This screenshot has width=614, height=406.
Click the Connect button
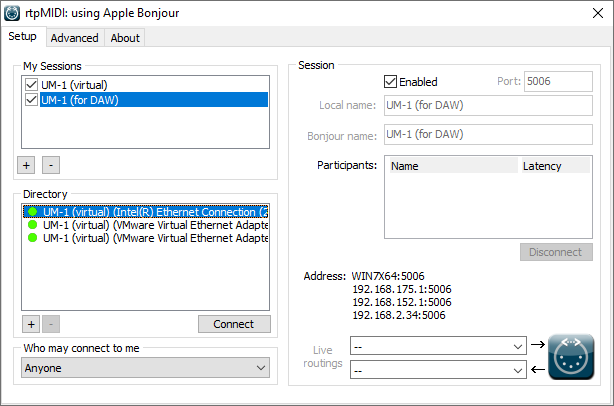pos(234,324)
